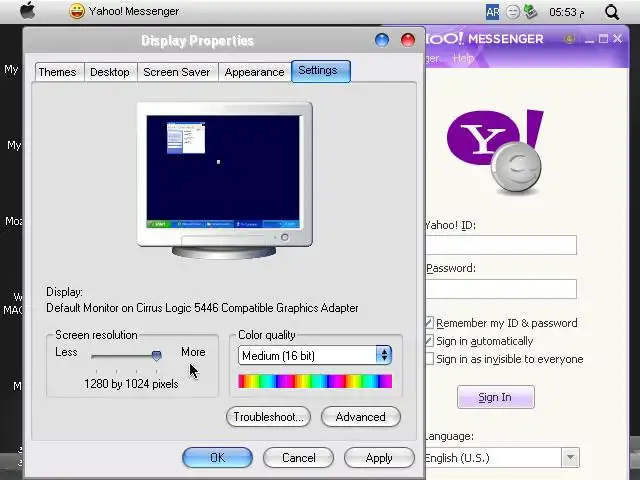Screen dimensions: 640x480
Task: Click the rainbow color spectrum bar
Action: click(315, 381)
